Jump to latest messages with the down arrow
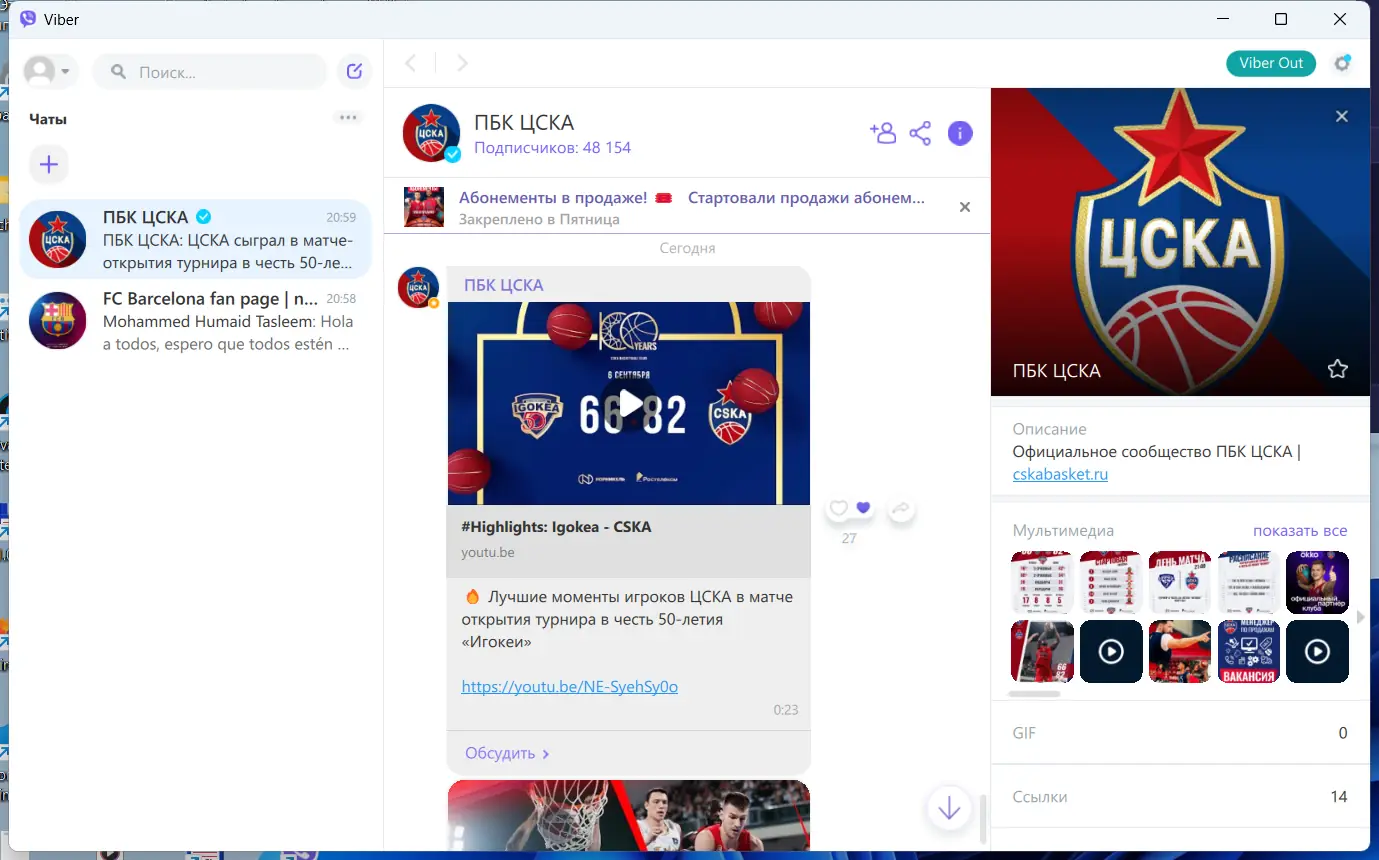The image size is (1379, 860). [x=947, y=808]
